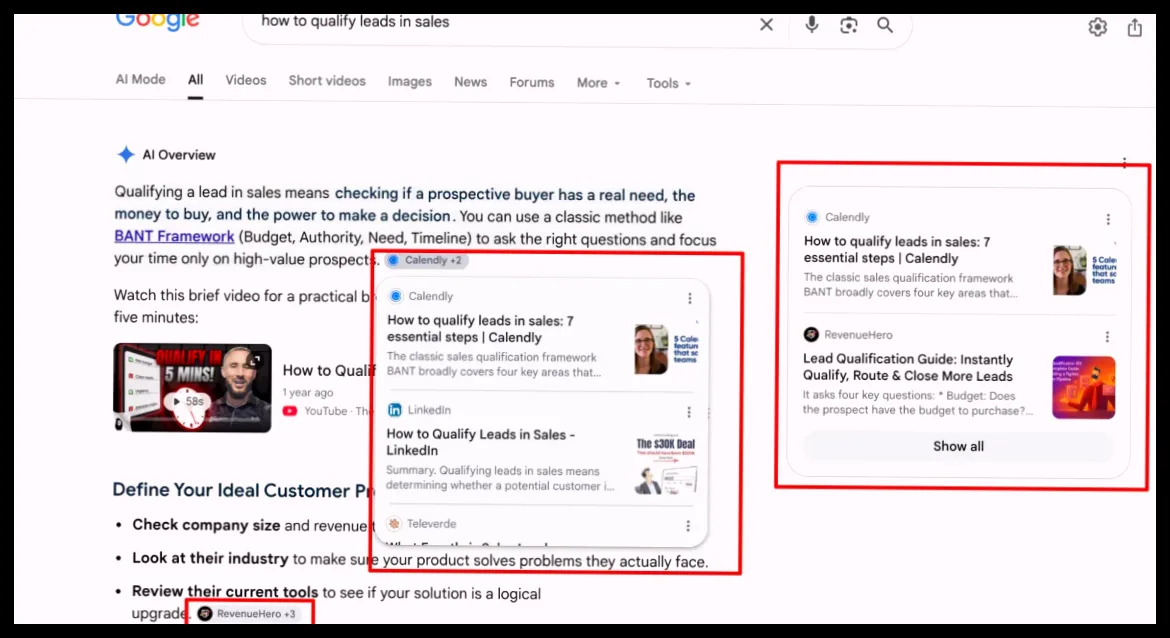Go to Google home via the logo
Image resolution: width=1170 pixels, height=638 pixels.
tap(157, 22)
